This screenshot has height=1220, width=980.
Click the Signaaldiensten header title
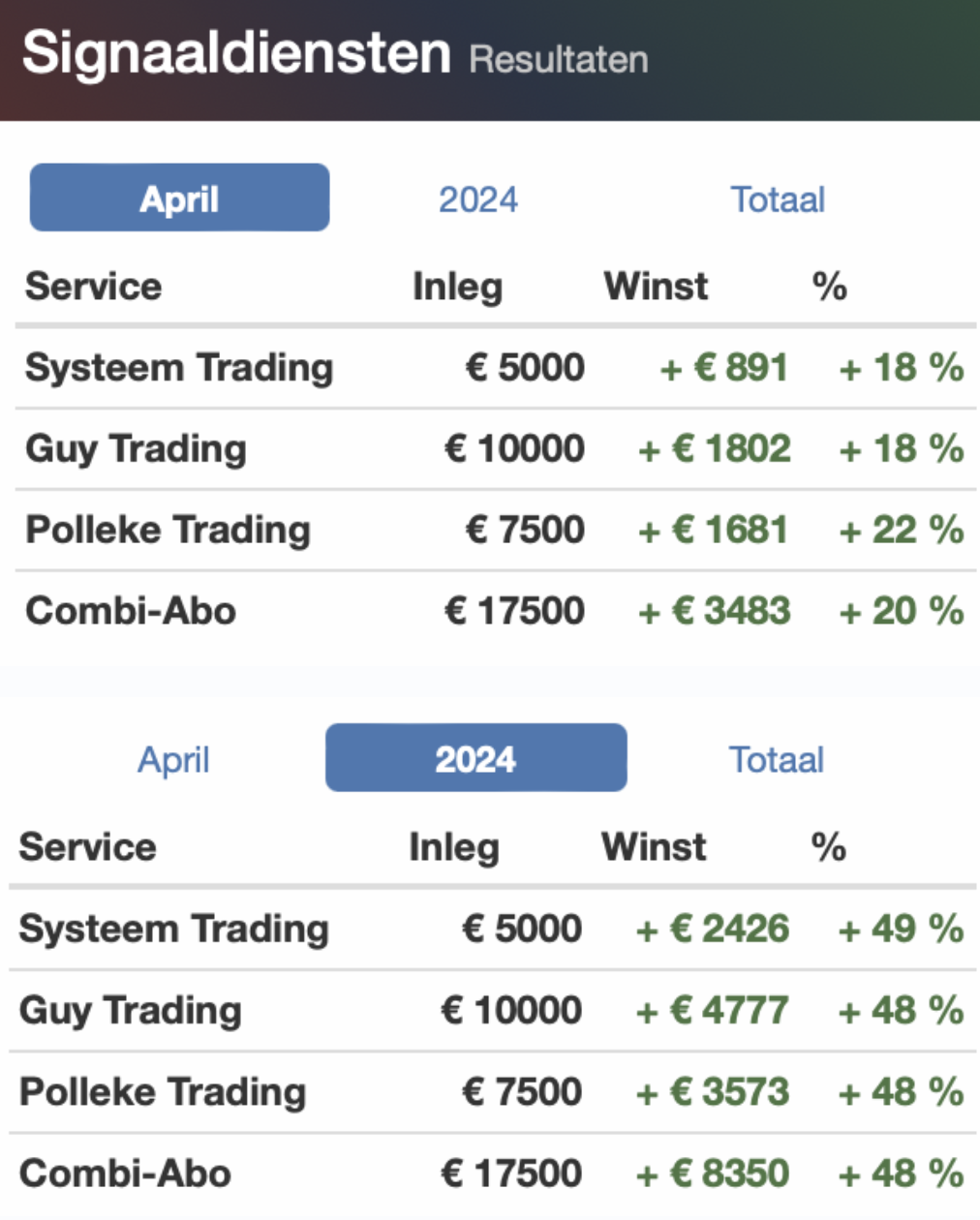click(x=236, y=52)
